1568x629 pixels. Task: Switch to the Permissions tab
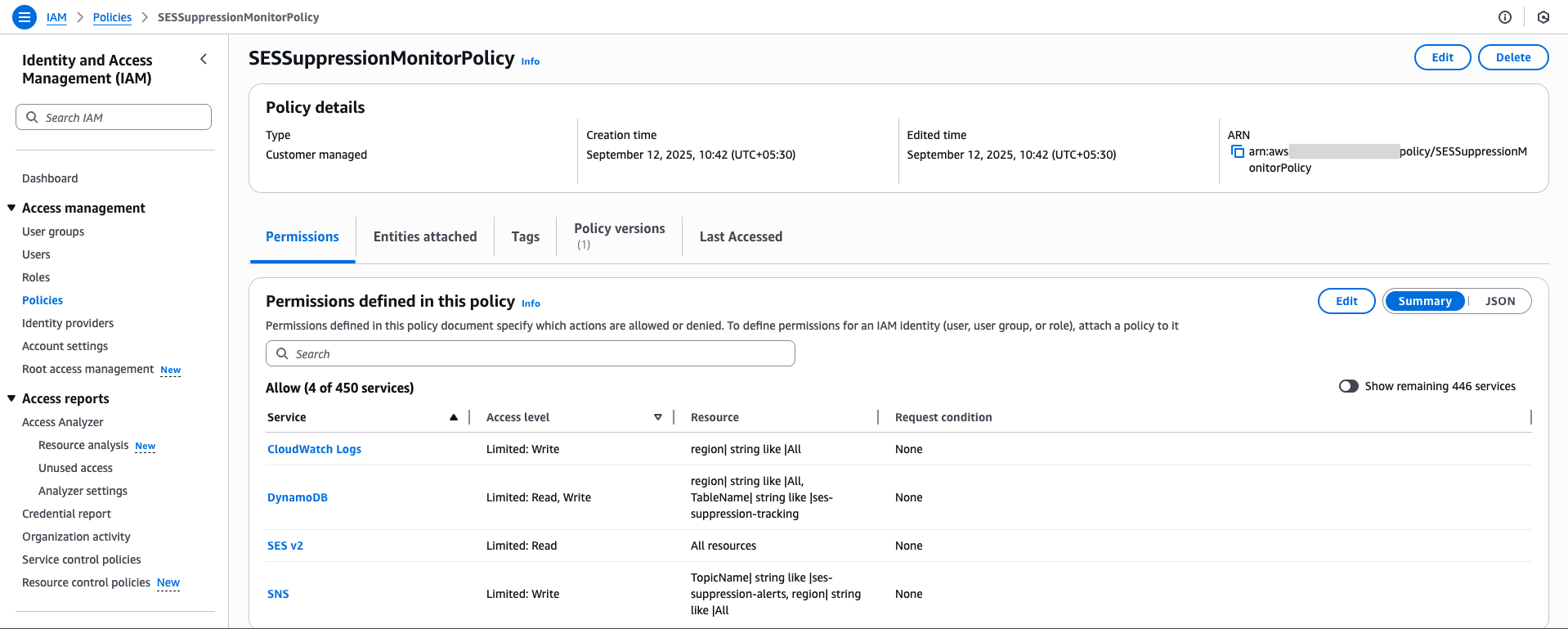[x=302, y=236]
